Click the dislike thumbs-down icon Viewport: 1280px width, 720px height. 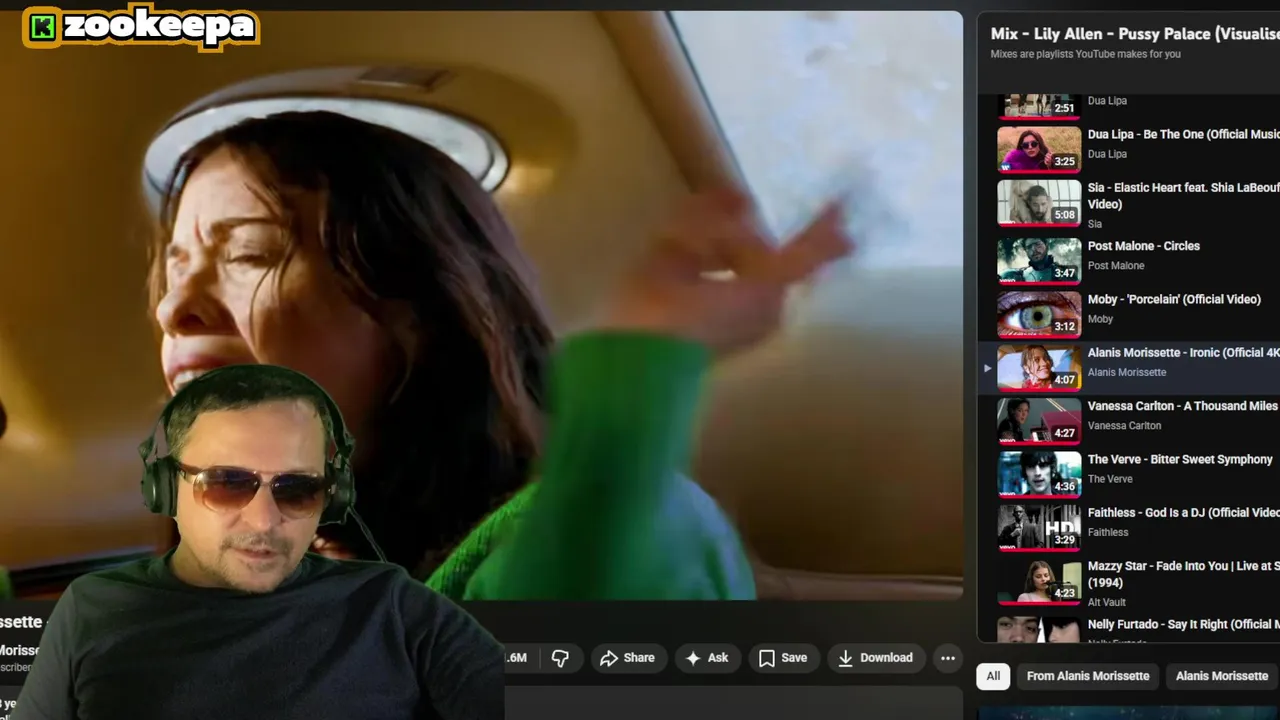(560, 658)
